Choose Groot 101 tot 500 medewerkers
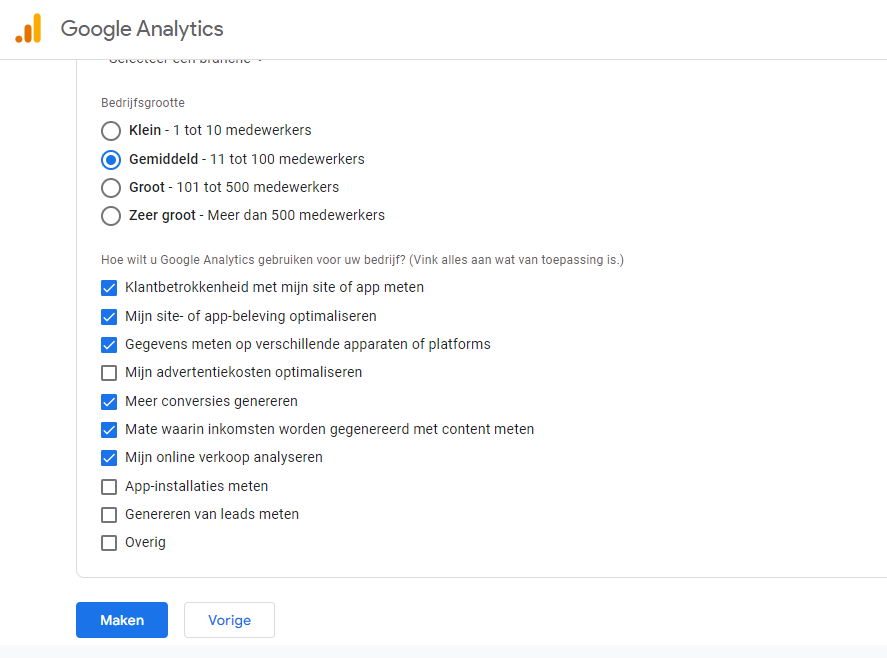887x658 pixels. click(111, 188)
